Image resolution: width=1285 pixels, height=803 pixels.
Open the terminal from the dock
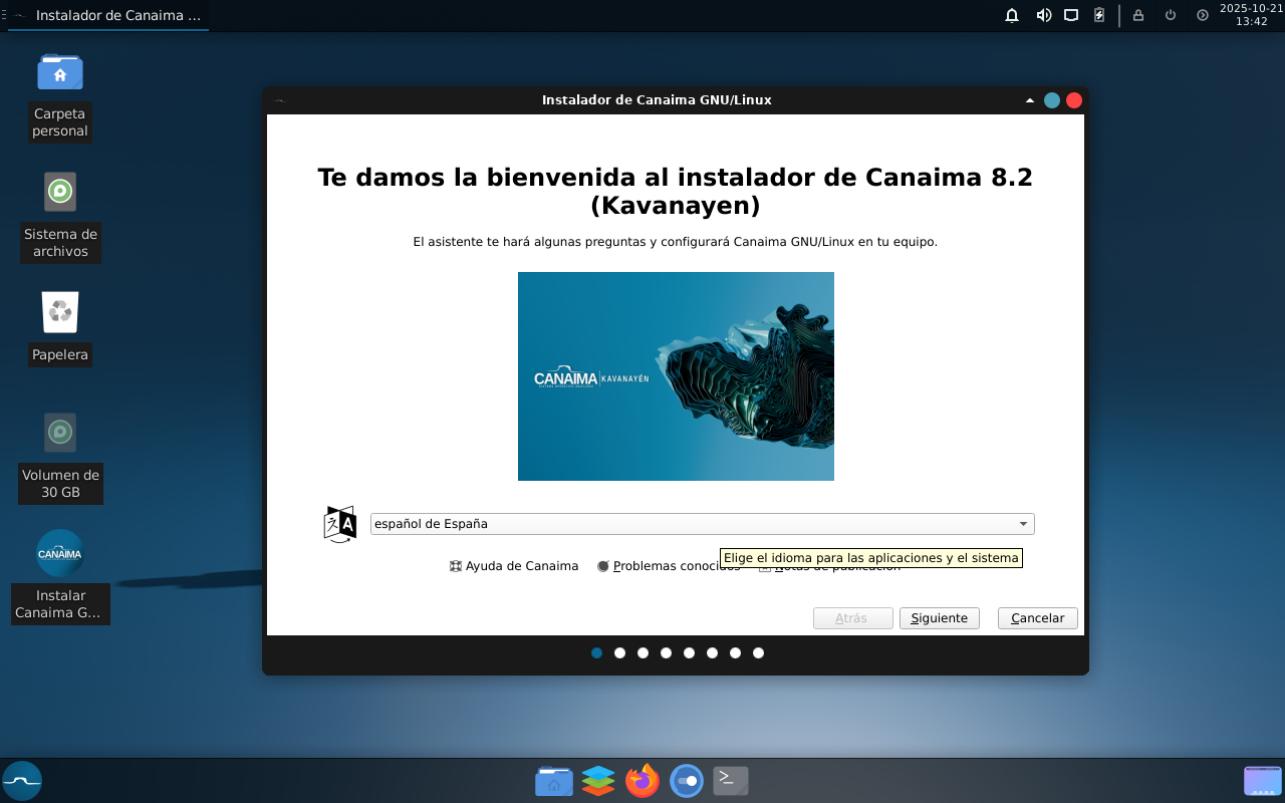(730, 780)
